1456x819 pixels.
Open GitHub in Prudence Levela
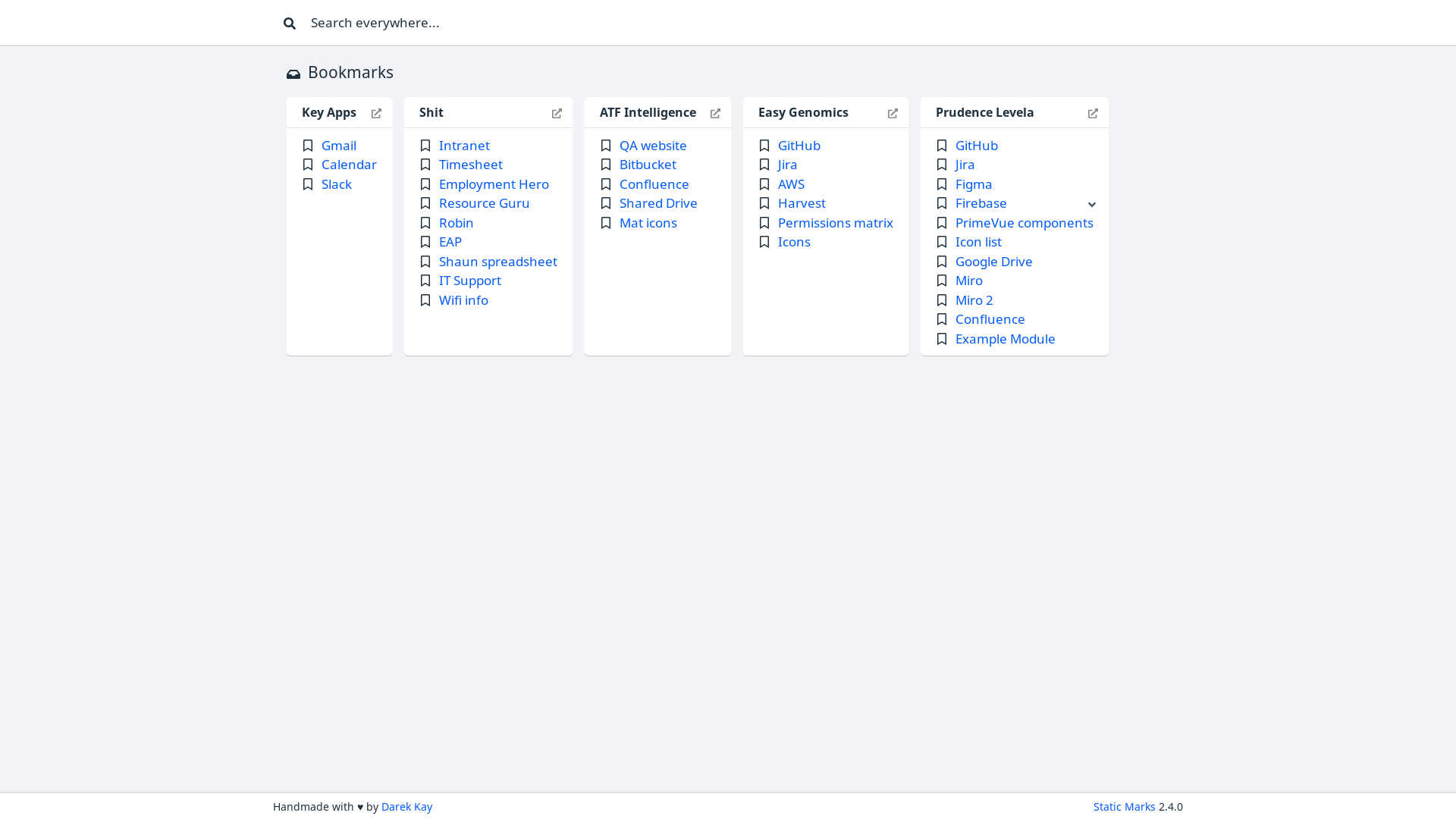pos(976,146)
